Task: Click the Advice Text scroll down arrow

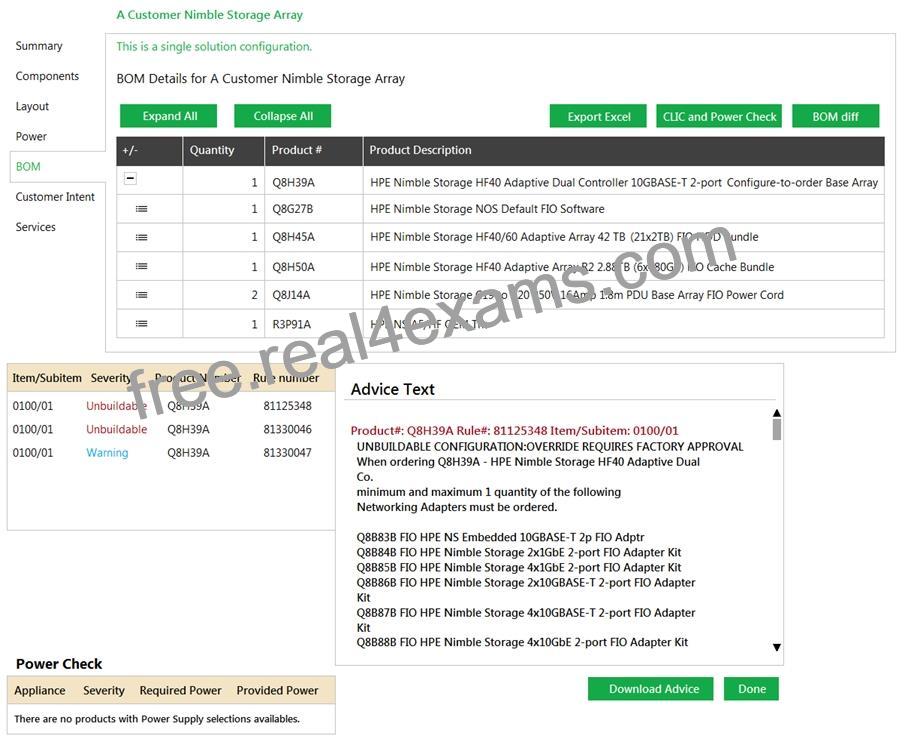Action: tap(777, 647)
